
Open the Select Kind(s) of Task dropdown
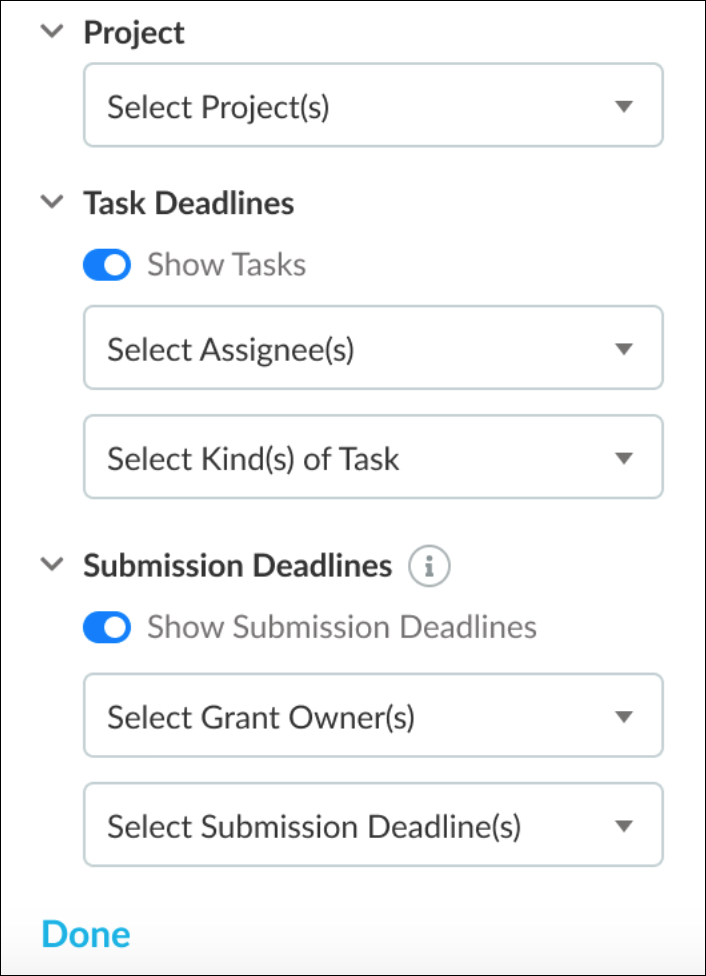(373, 457)
